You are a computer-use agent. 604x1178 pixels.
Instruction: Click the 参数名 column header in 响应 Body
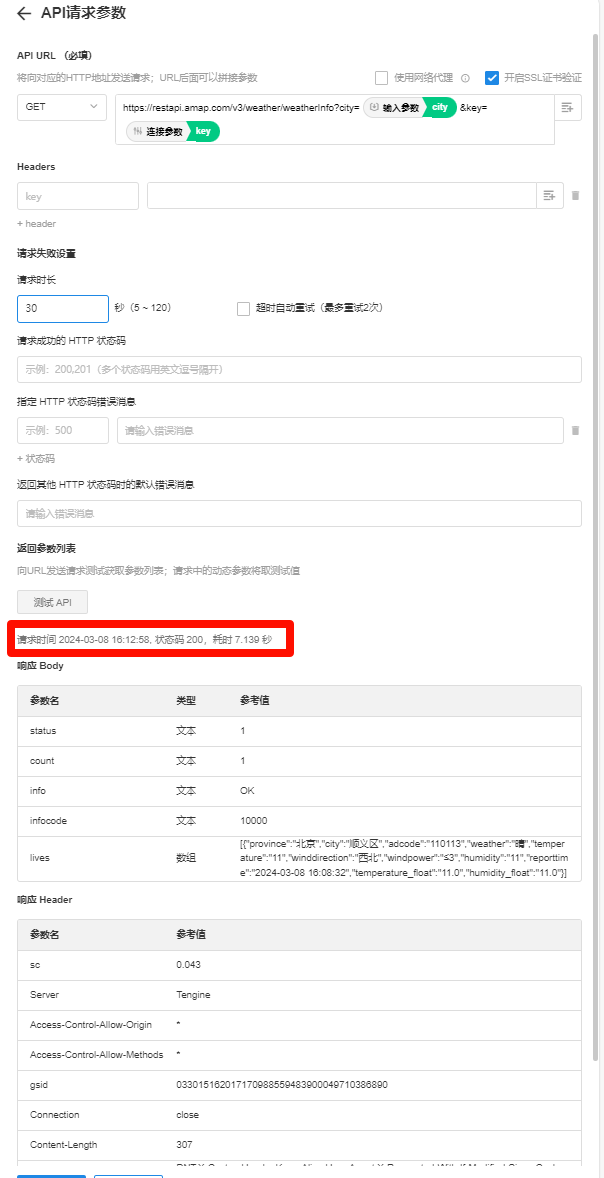[x=44, y=701]
